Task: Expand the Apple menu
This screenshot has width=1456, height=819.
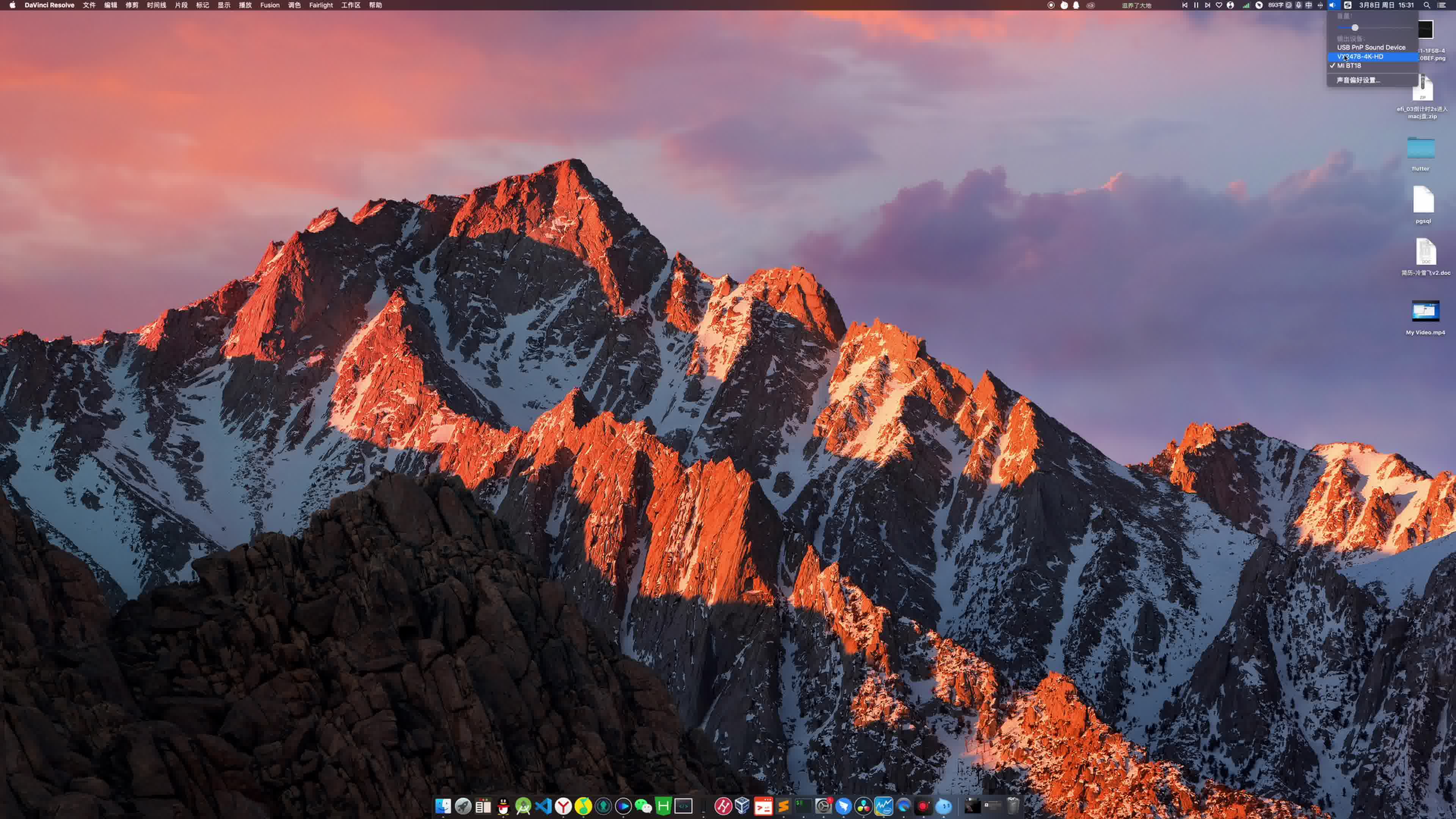Action: tap(13, 5)
